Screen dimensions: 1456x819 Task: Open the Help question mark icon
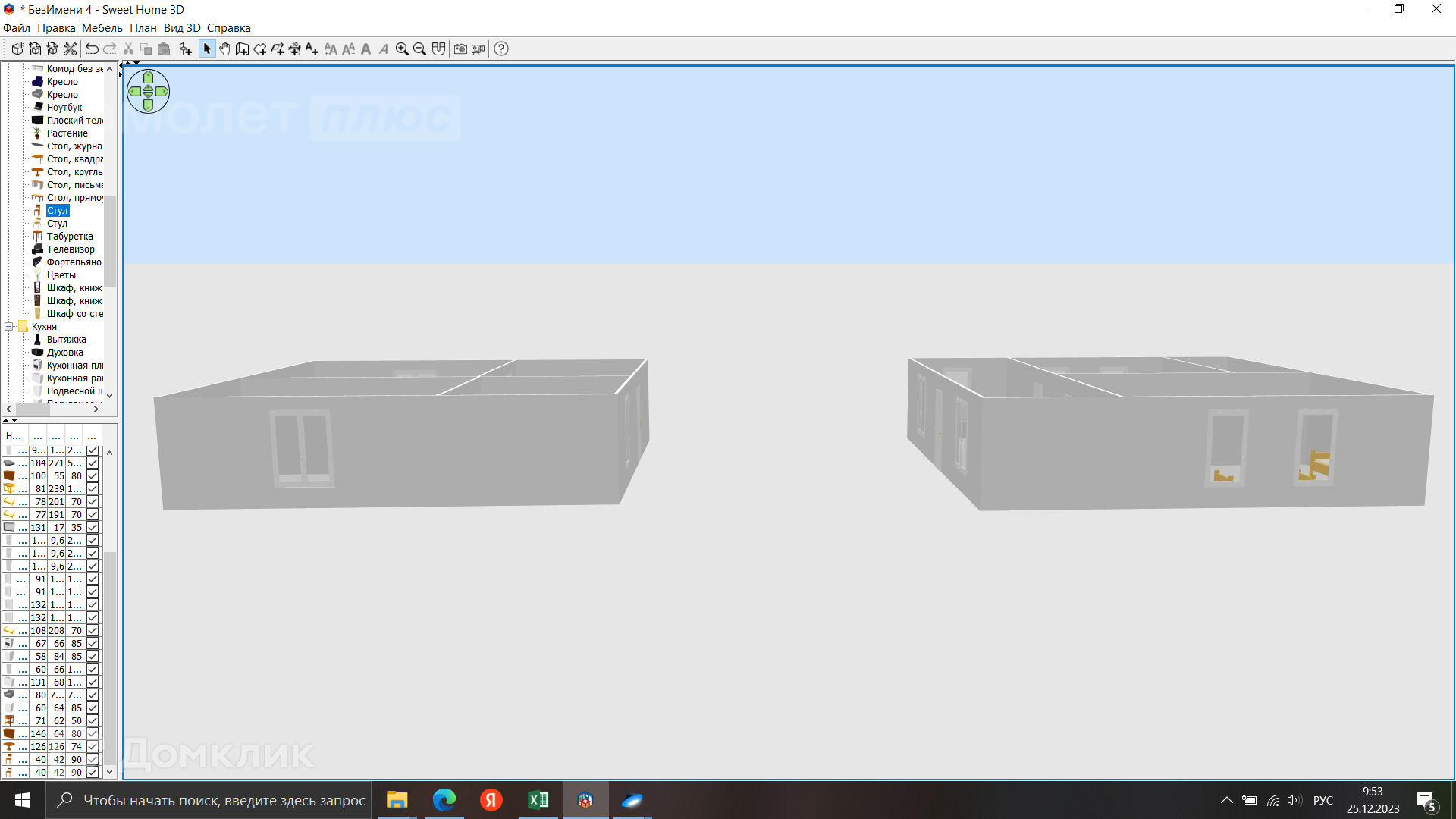click(x=501, y=49)
